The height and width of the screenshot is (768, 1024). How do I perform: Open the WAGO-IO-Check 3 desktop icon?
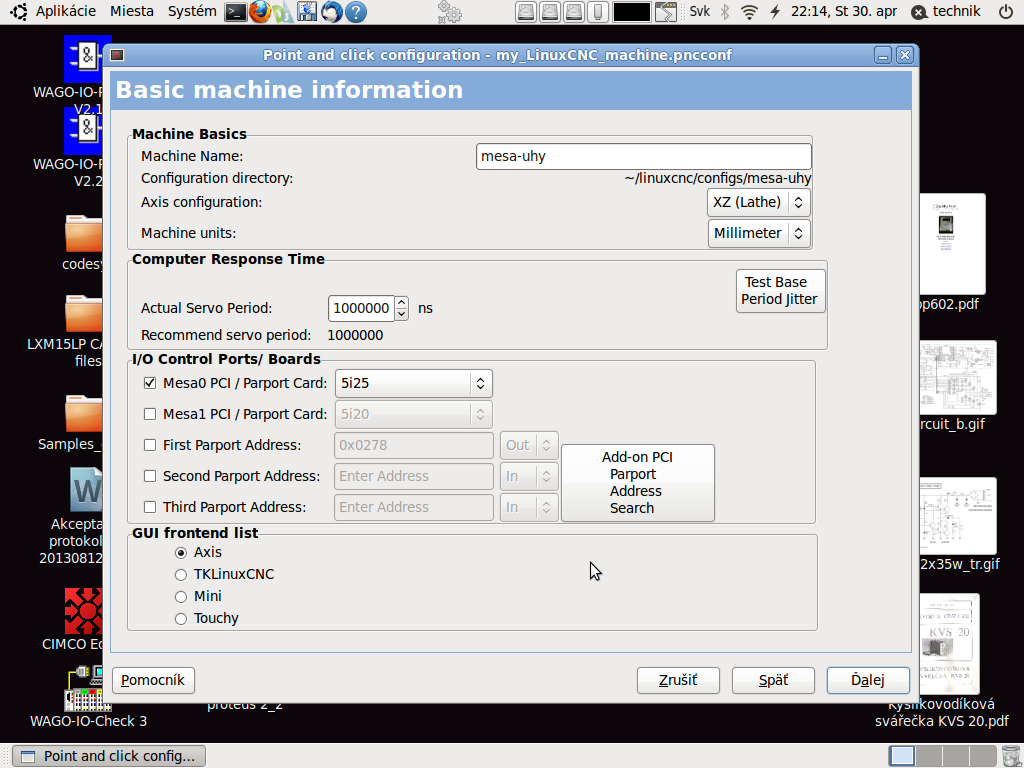pos(88,690)
